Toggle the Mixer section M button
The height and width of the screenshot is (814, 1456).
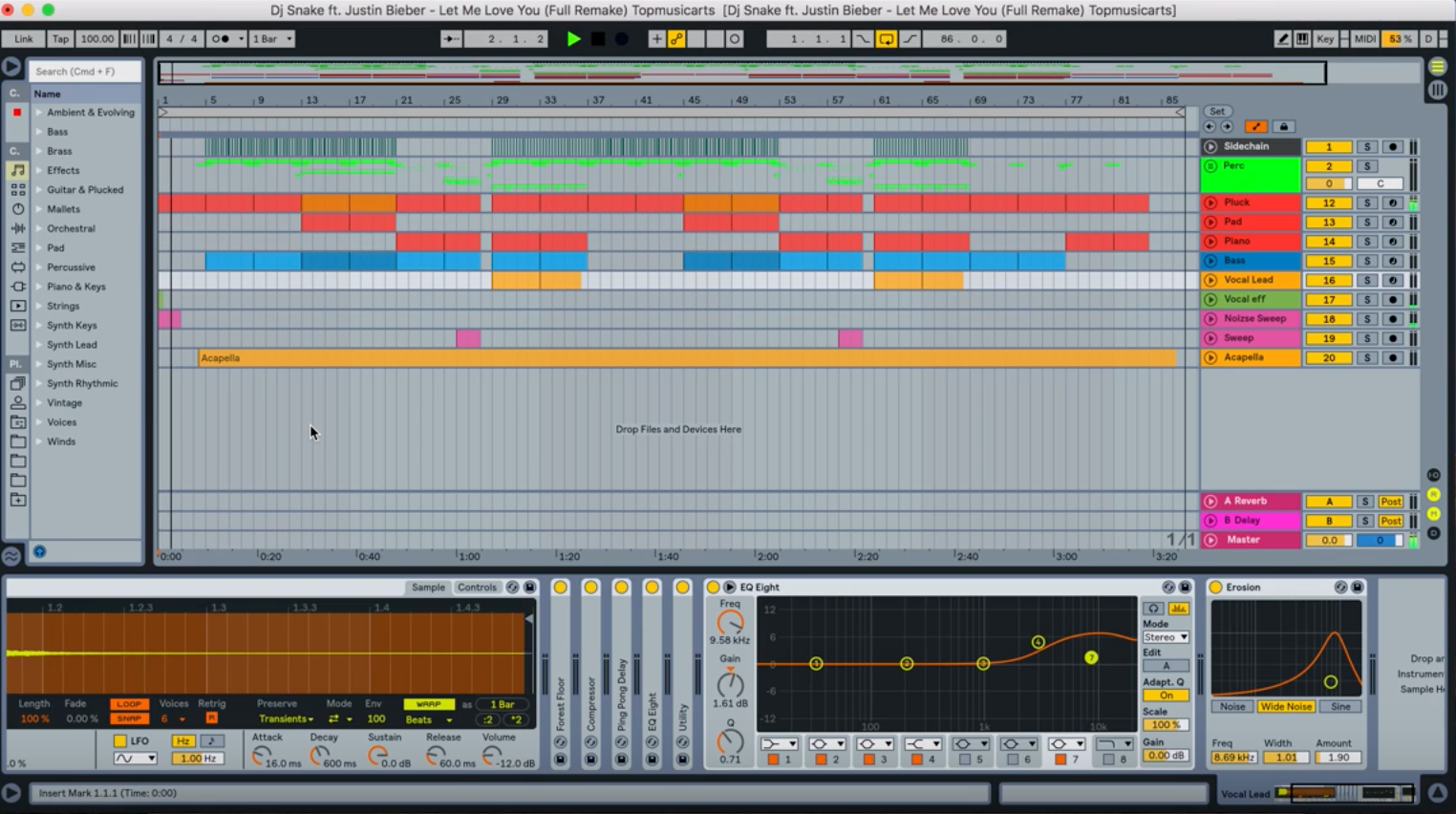1433,514
